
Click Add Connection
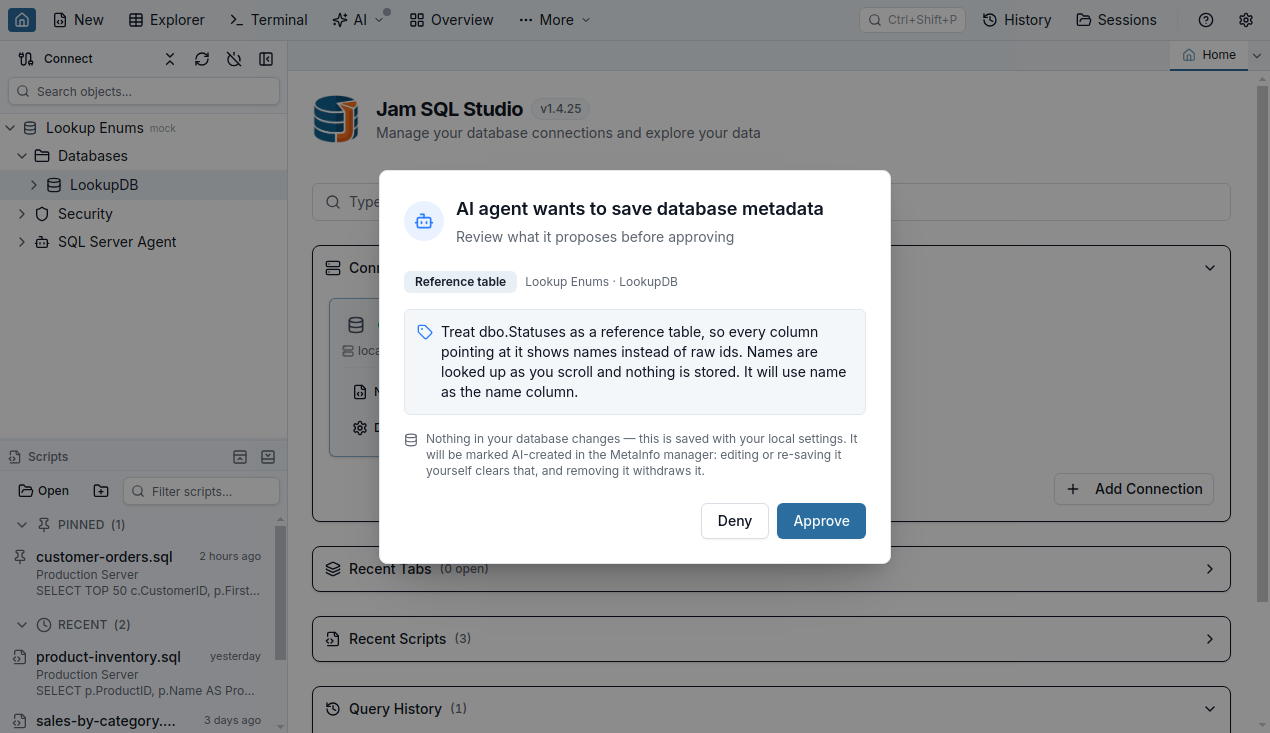coord(1134,489)
